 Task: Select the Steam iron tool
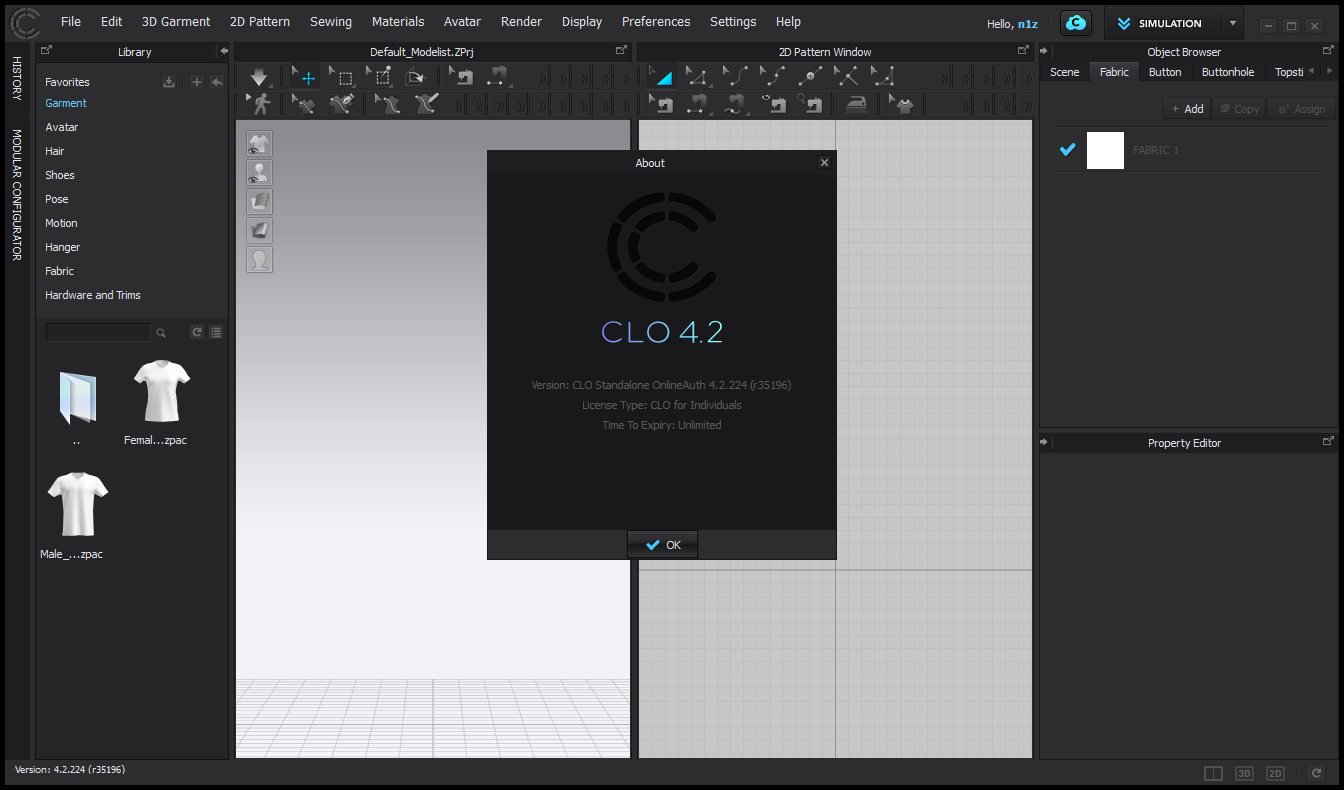[x=856, y=103]
